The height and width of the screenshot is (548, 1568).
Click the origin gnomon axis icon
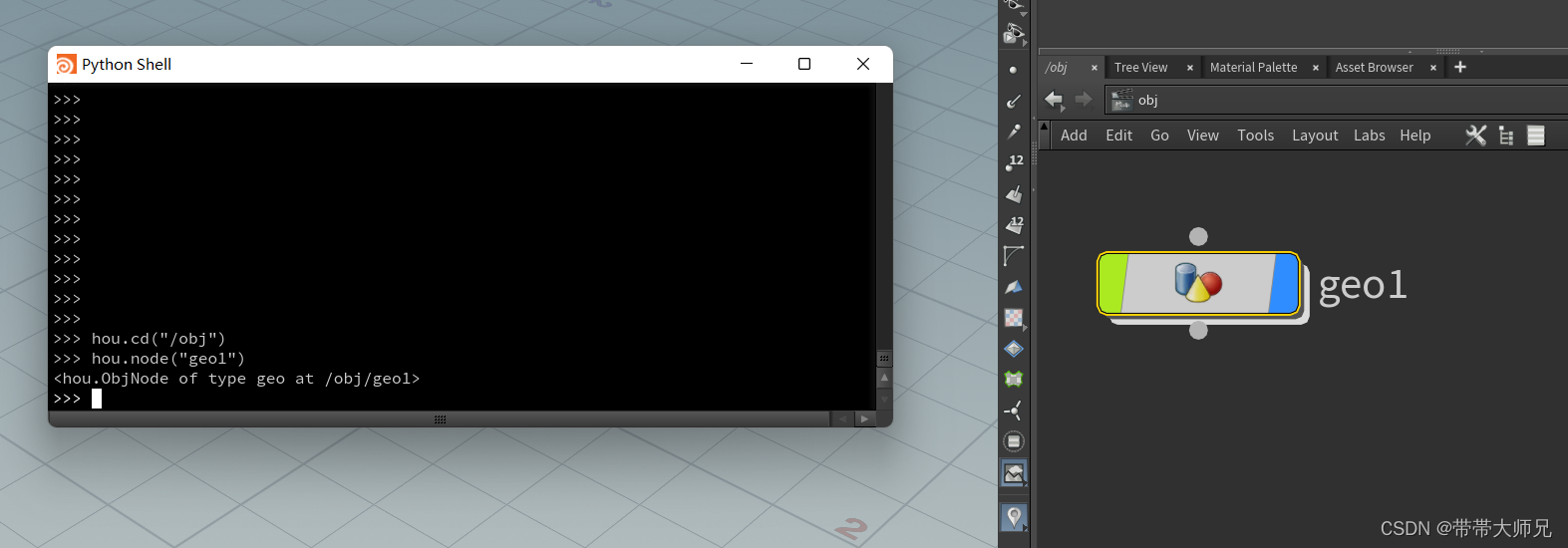pos(1014,411)
